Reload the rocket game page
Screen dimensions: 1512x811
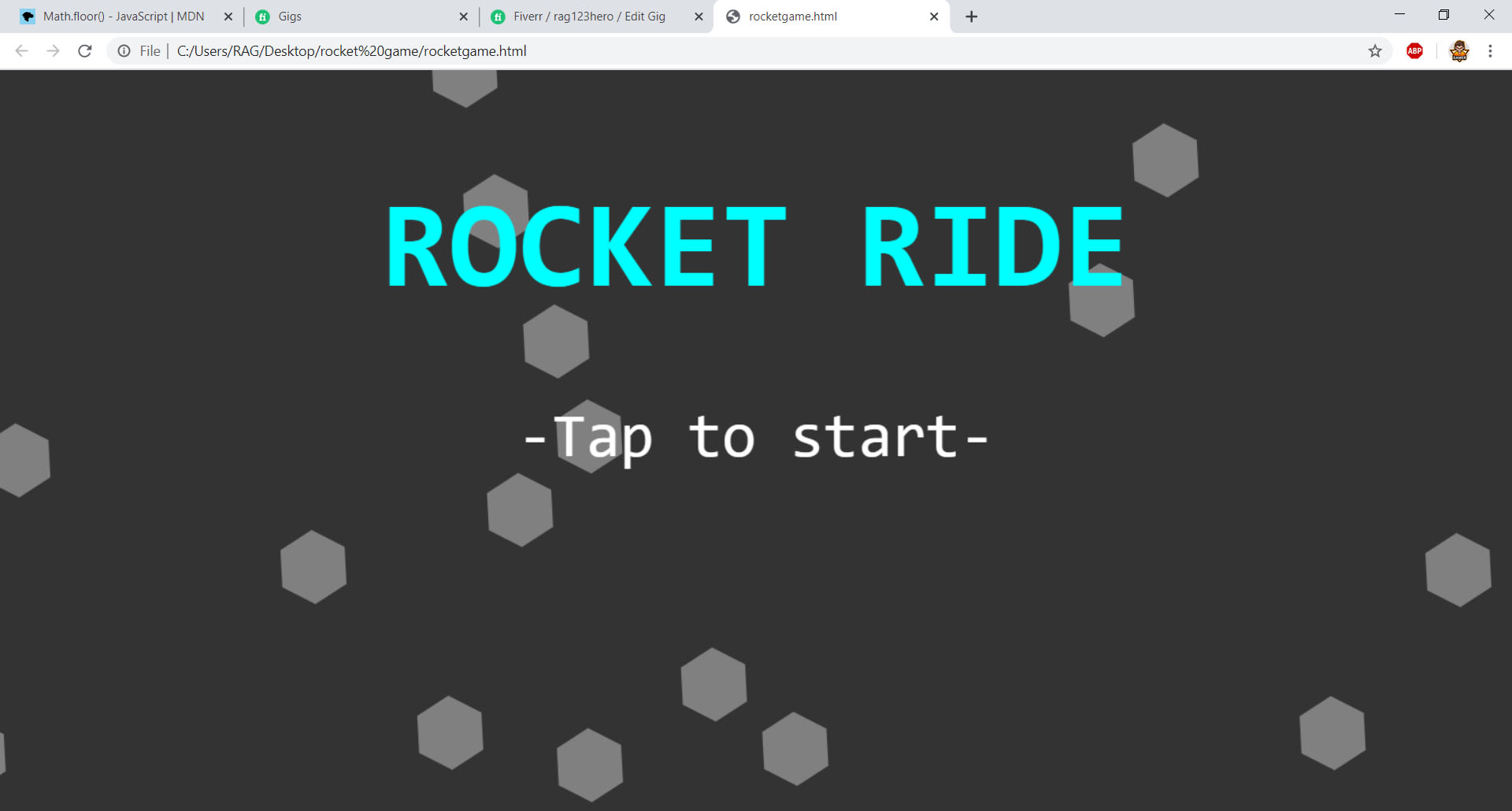tap(85, 51)
